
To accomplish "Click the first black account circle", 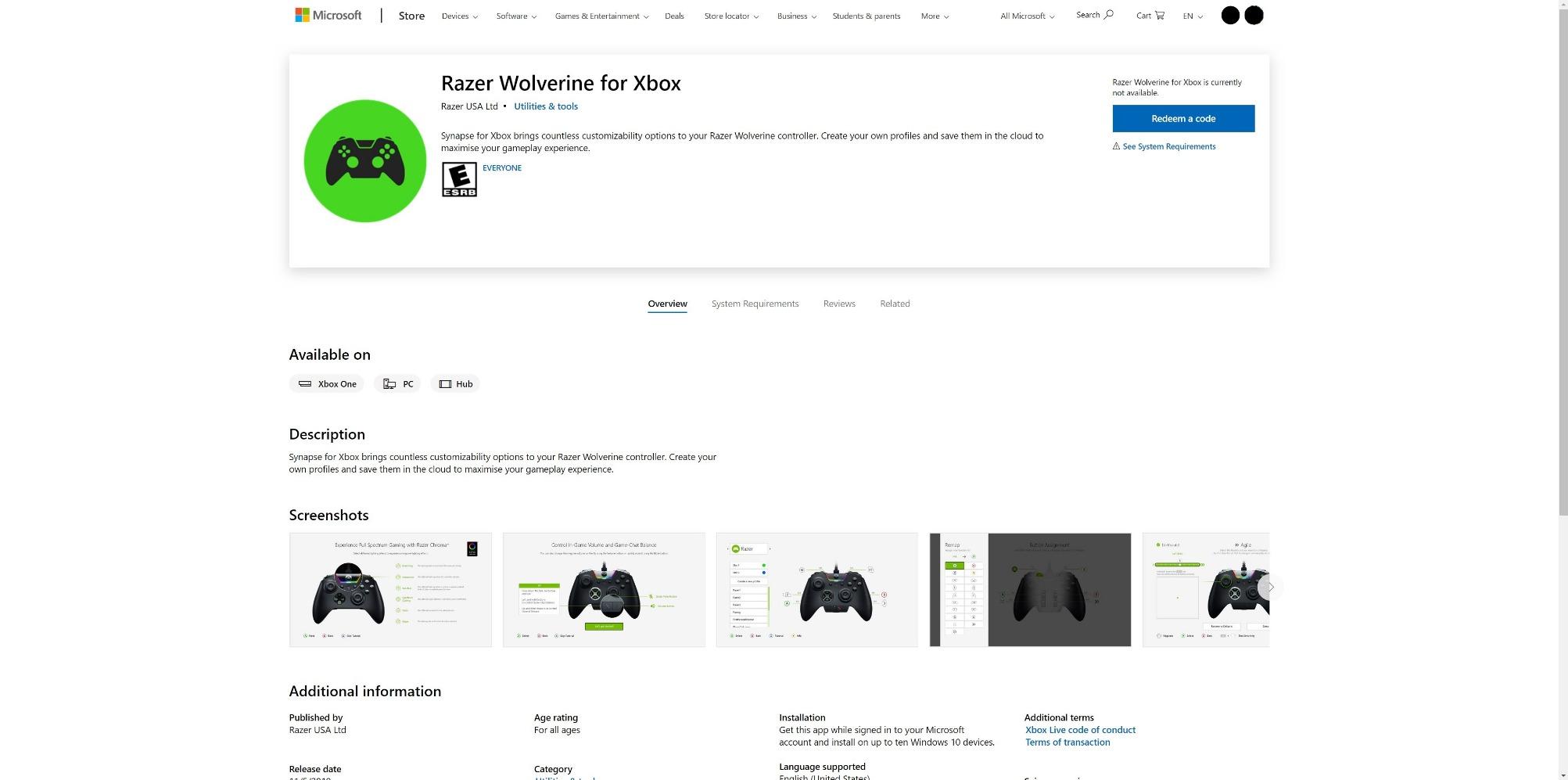I will 1230,15.
